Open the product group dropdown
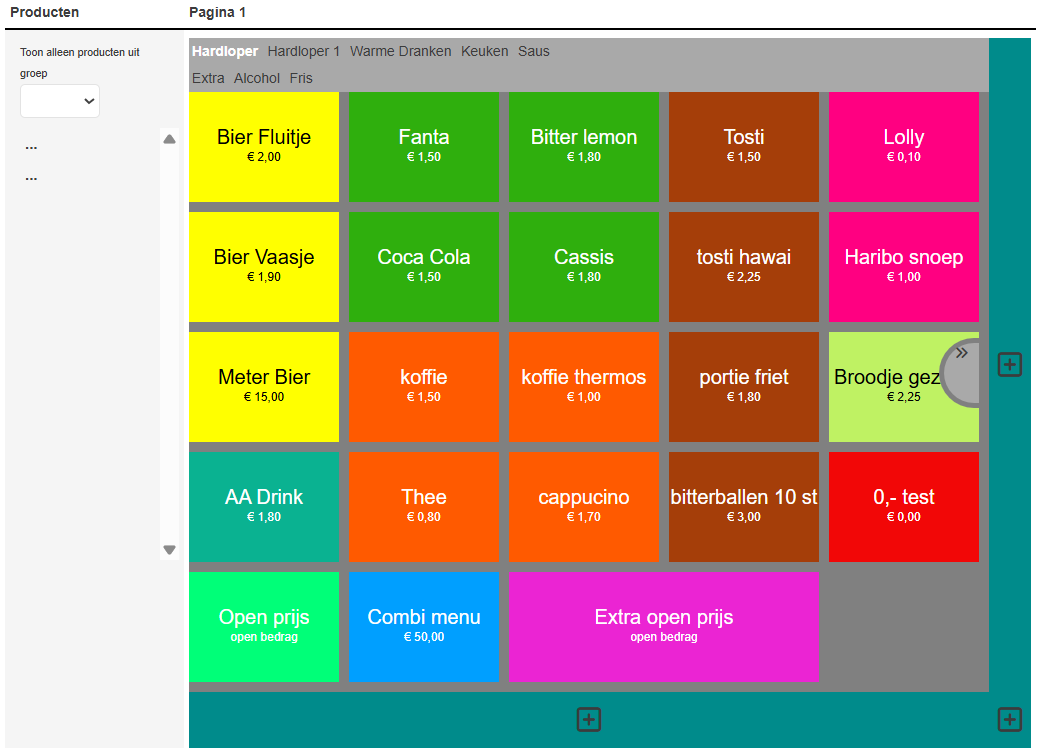1041x748 pixels. point(60,100)
